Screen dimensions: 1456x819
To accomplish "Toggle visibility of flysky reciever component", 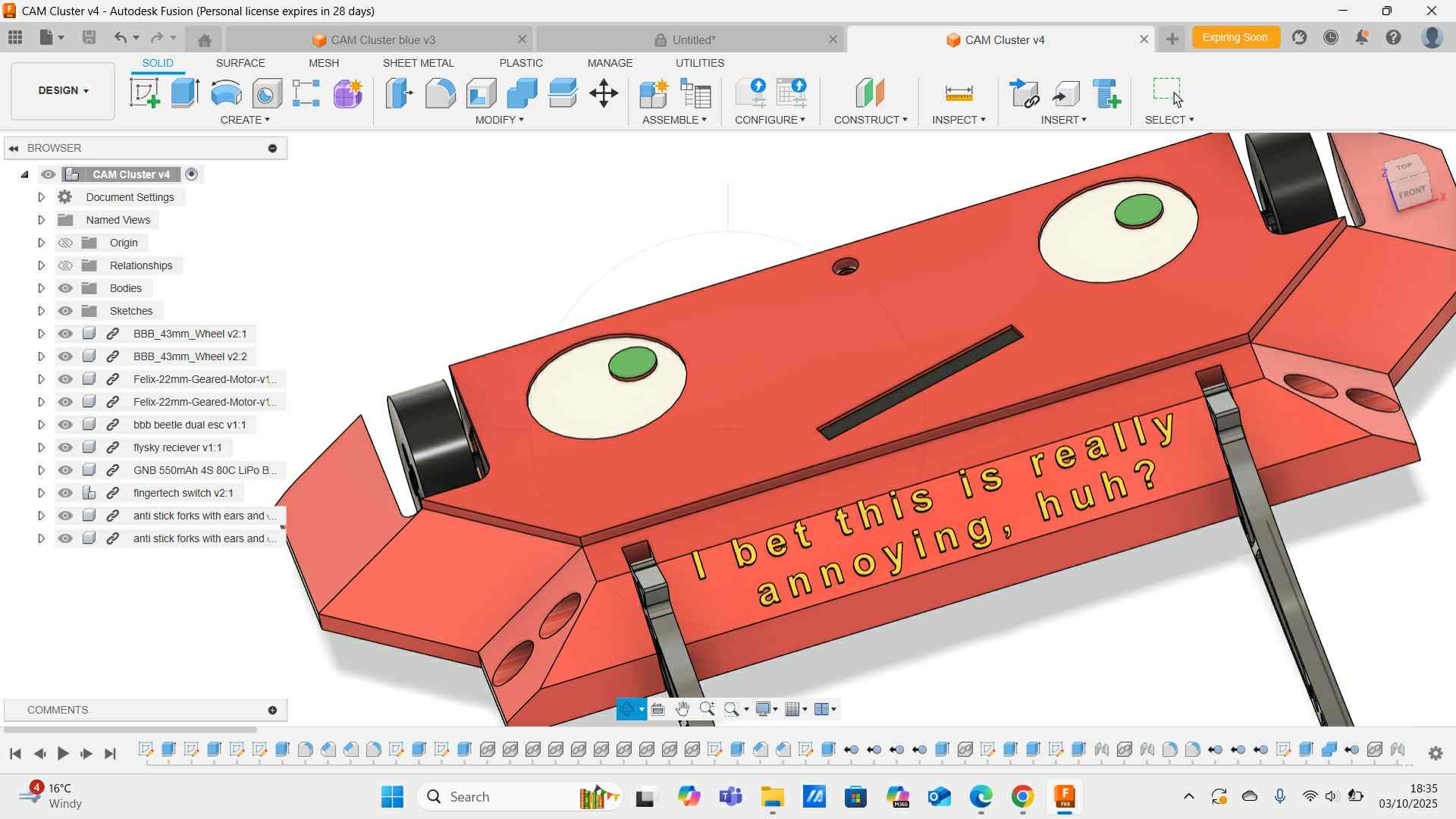I will click(x=65, y=447).
